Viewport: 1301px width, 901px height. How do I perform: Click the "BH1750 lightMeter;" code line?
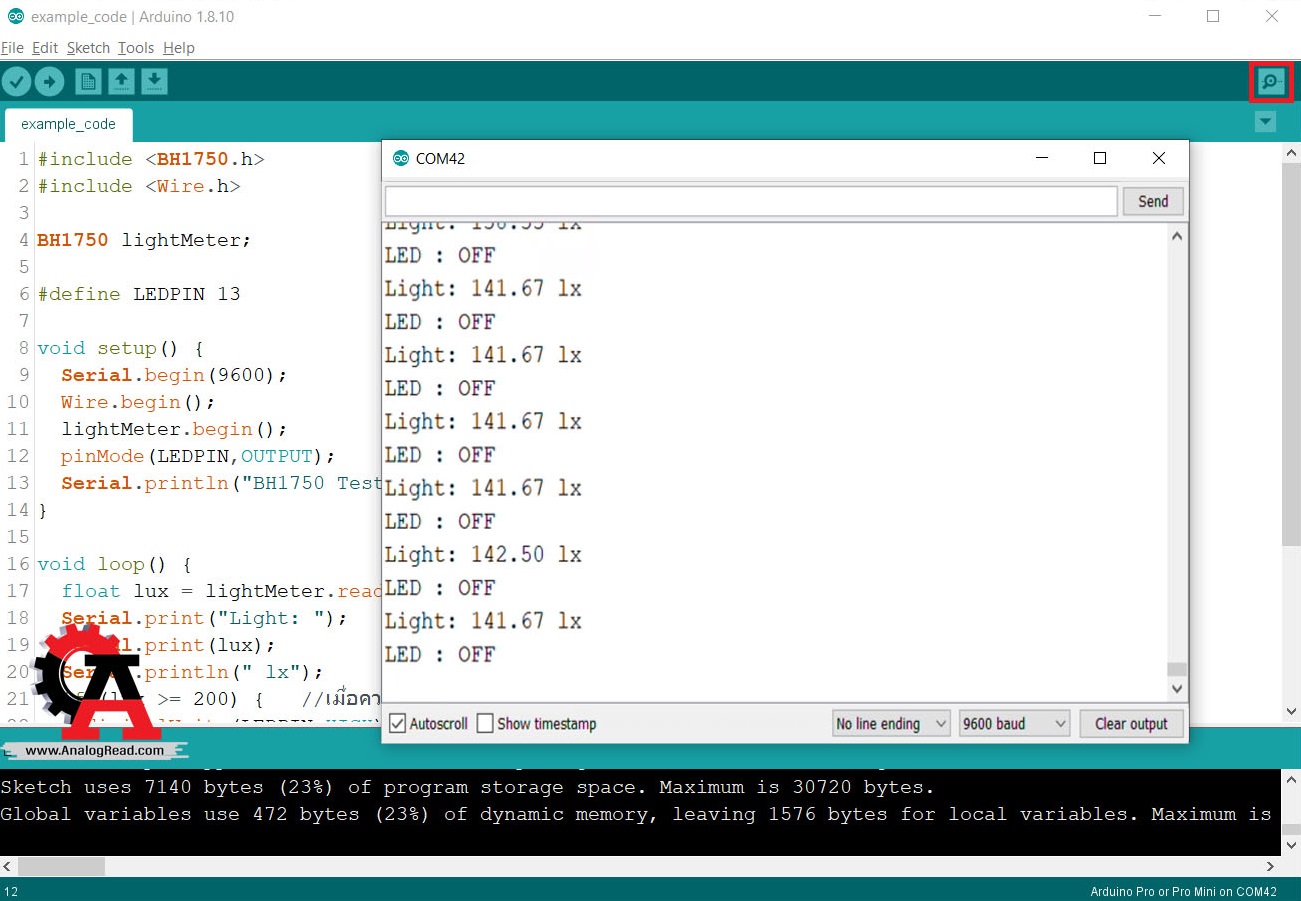point(144,240)
